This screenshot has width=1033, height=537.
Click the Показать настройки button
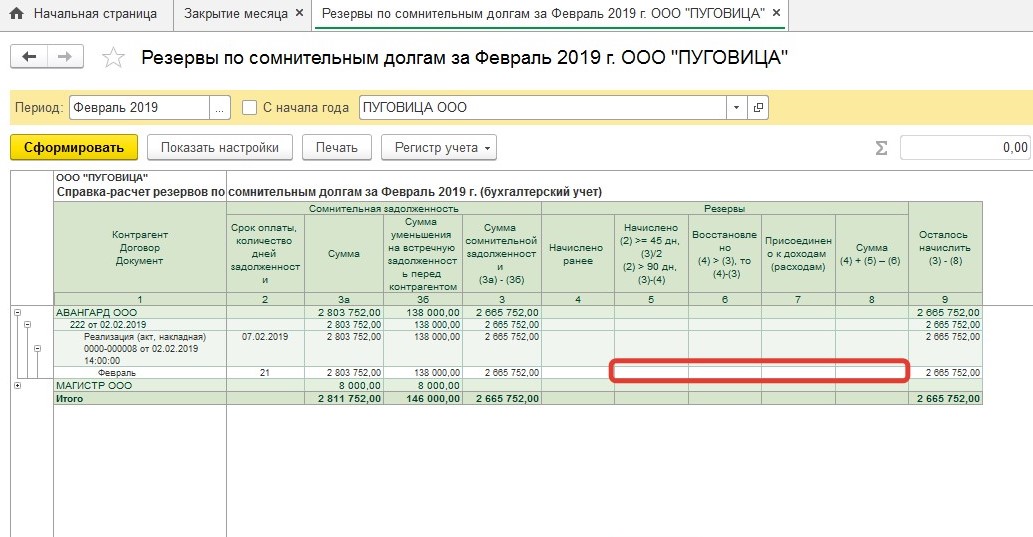tap(220, 148)
